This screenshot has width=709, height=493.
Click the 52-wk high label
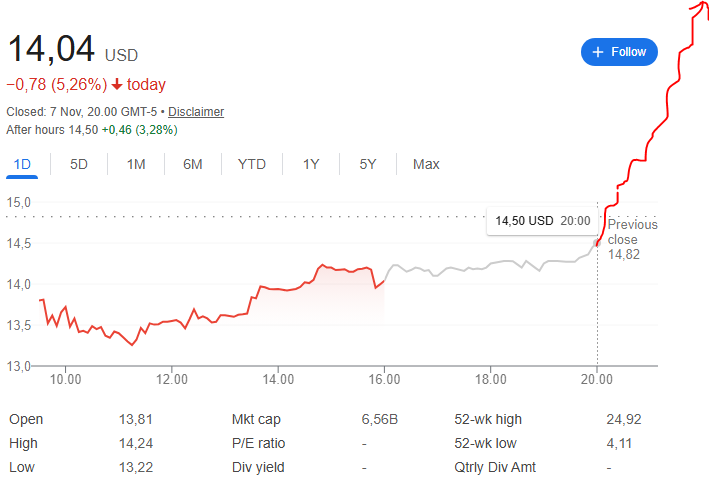pos(488,419)
